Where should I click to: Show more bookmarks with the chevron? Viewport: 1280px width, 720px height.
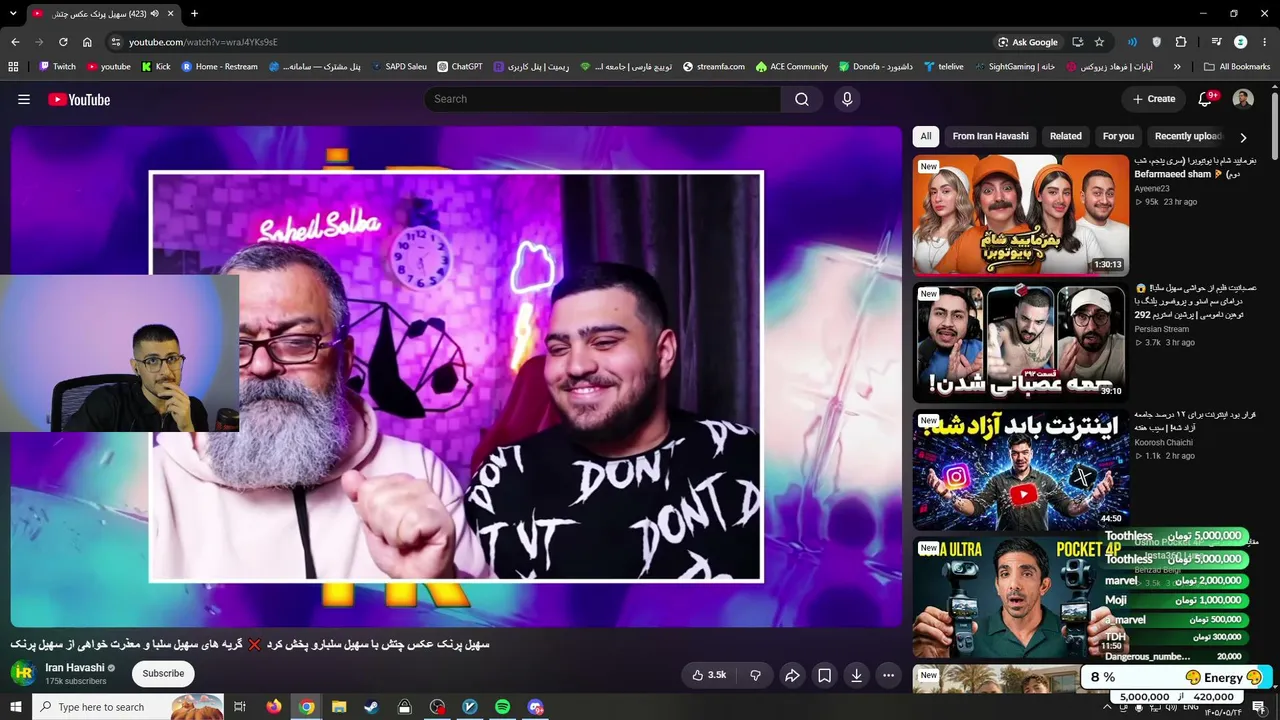1177,67
